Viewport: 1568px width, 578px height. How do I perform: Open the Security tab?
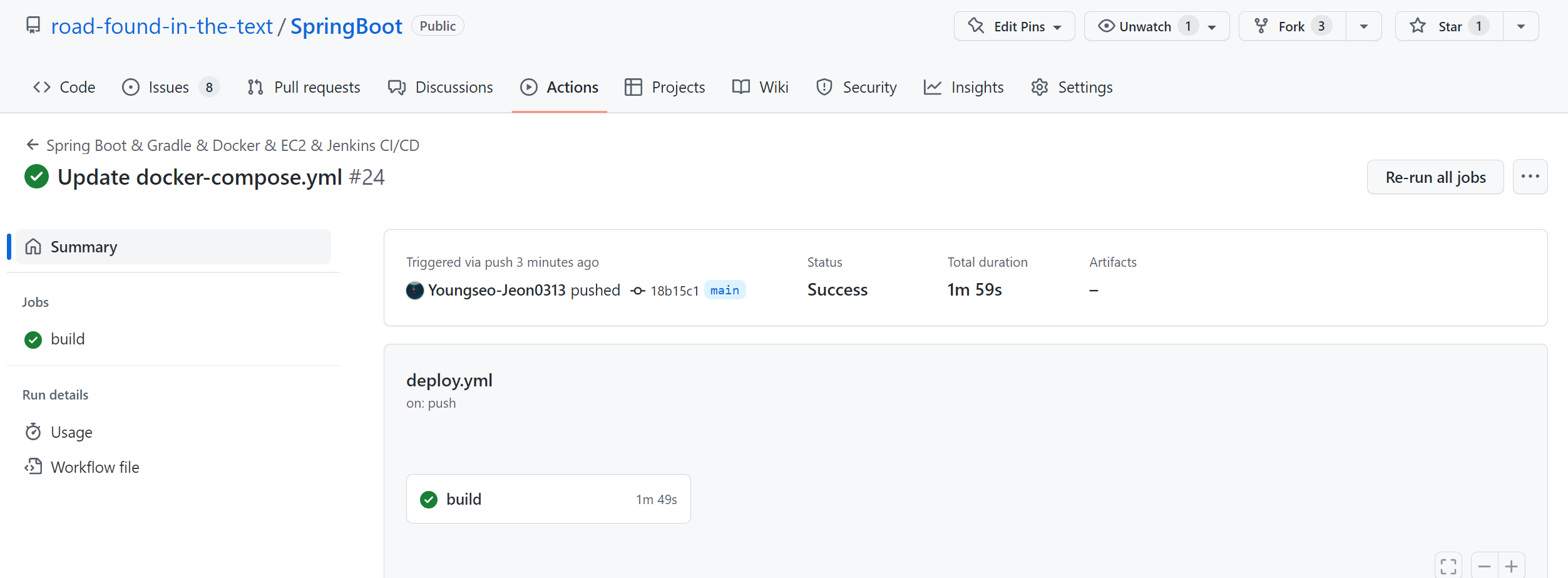click(856, 87)
